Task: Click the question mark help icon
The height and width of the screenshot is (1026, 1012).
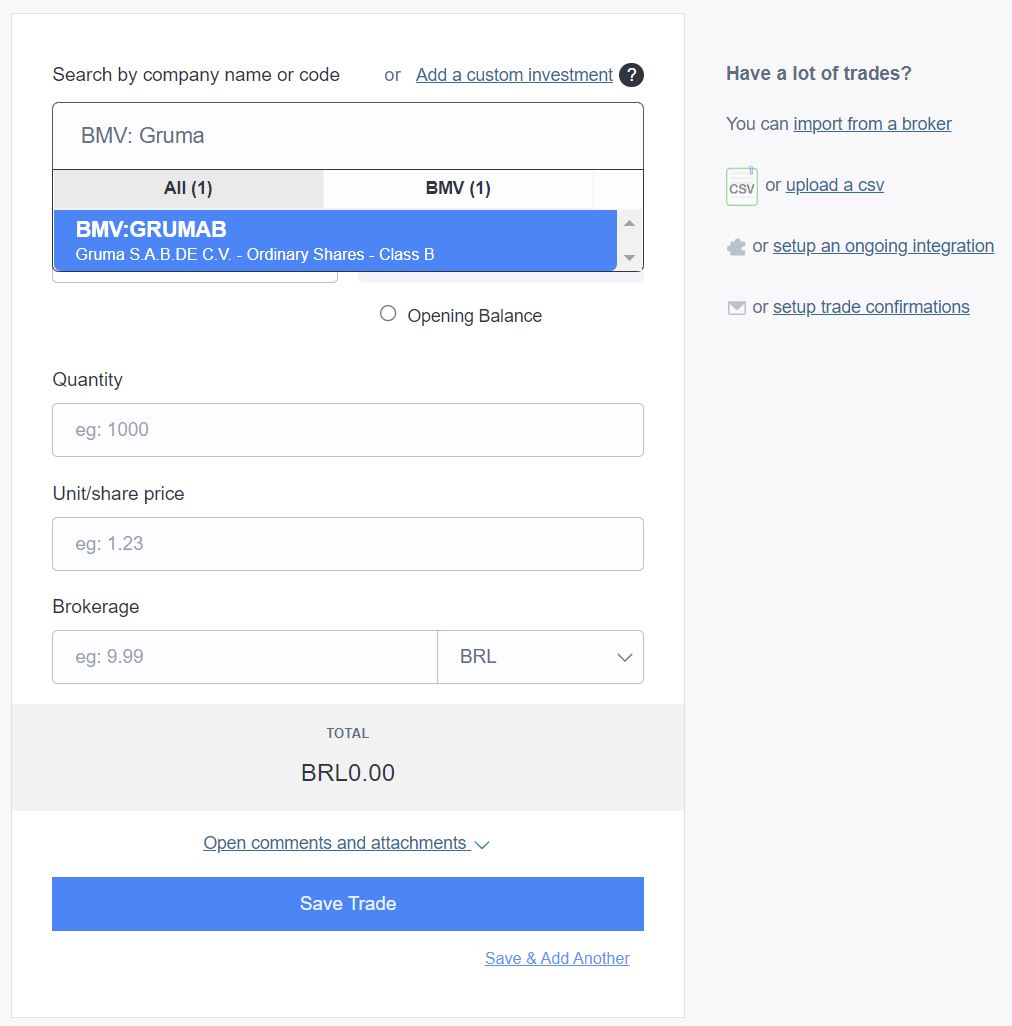Action: (632, 75)
